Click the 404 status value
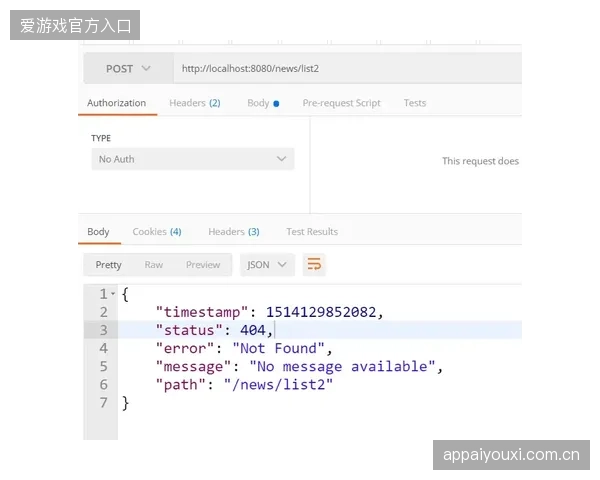 (253, 330)
